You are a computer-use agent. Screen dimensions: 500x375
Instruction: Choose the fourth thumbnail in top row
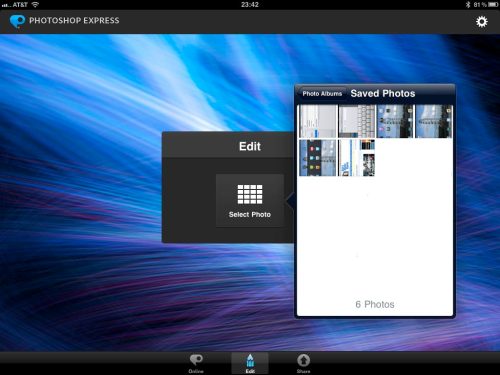click(x=434, y=121)
